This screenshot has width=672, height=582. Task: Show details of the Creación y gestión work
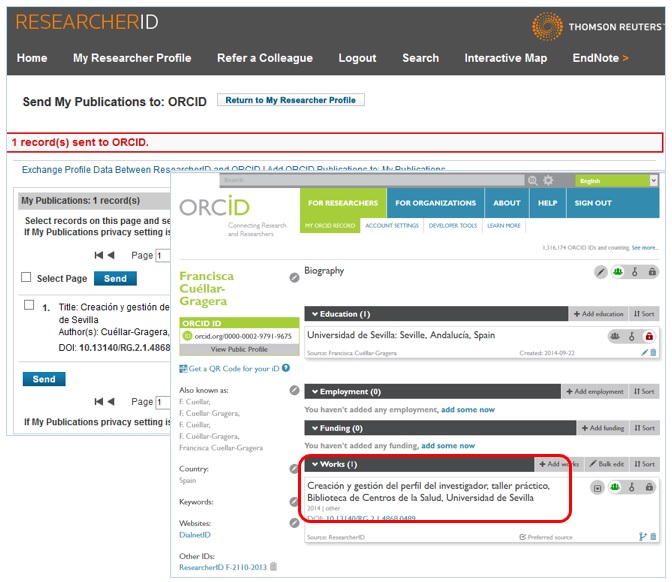(597, 488)
